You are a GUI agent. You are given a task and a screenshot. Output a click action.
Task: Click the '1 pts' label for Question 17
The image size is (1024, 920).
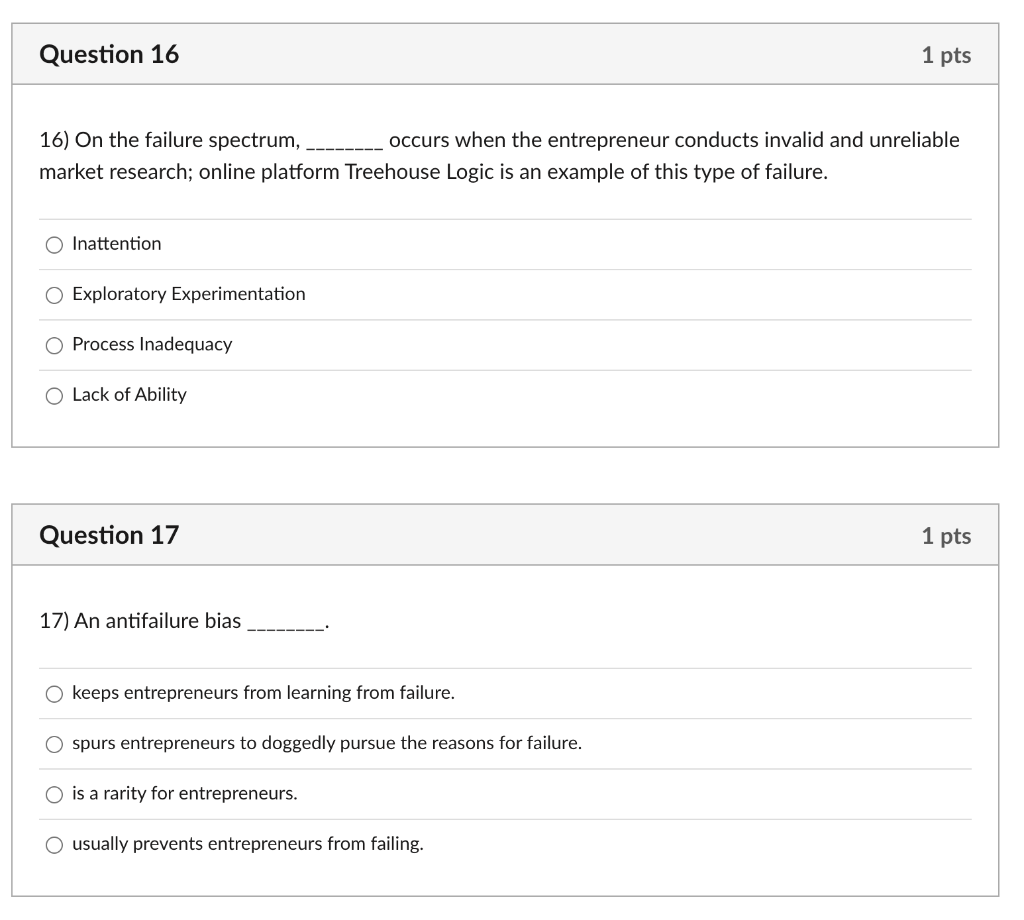click(x=946, y=536)
